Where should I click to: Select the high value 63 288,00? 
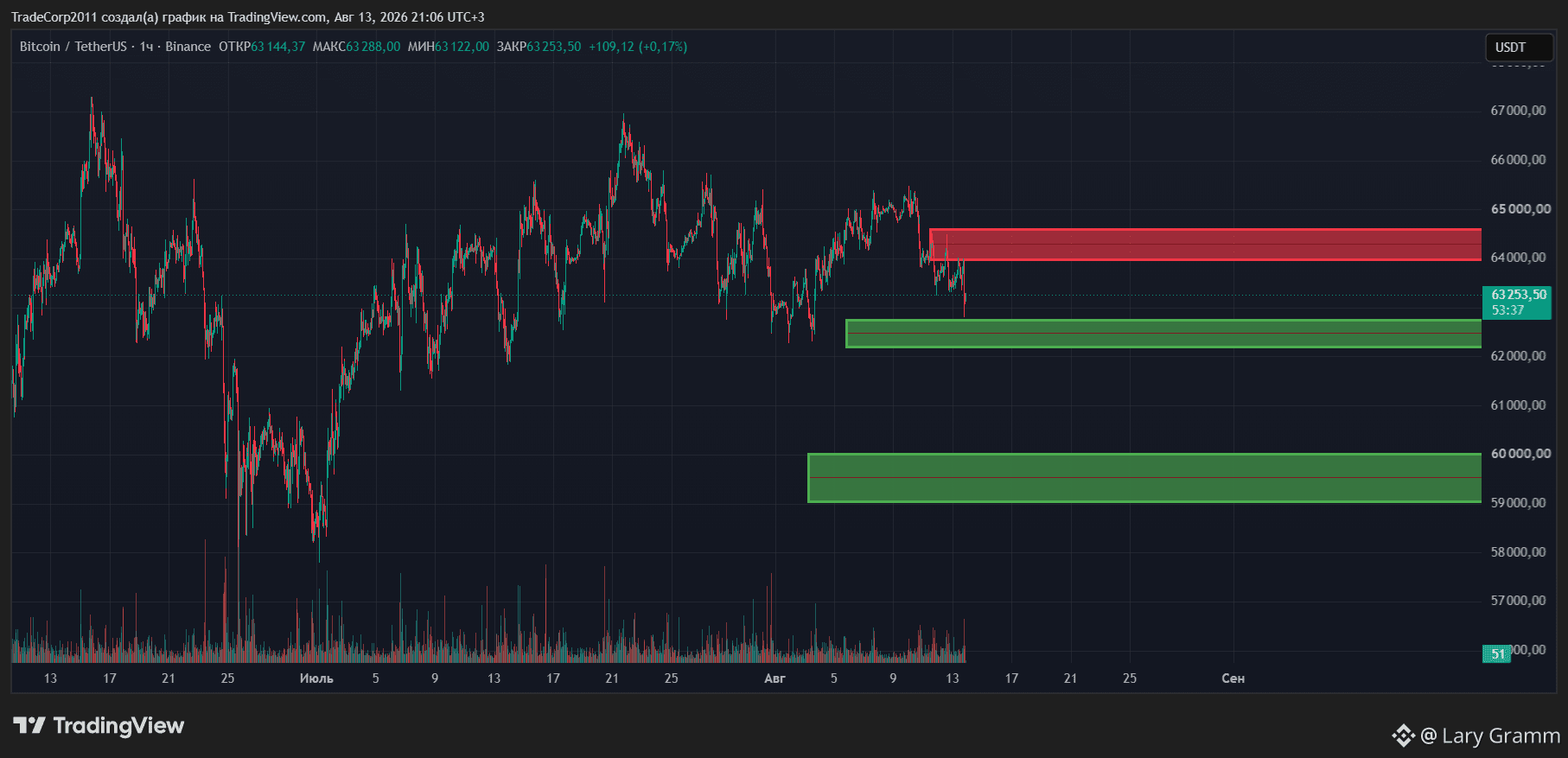tap(373, 47)
